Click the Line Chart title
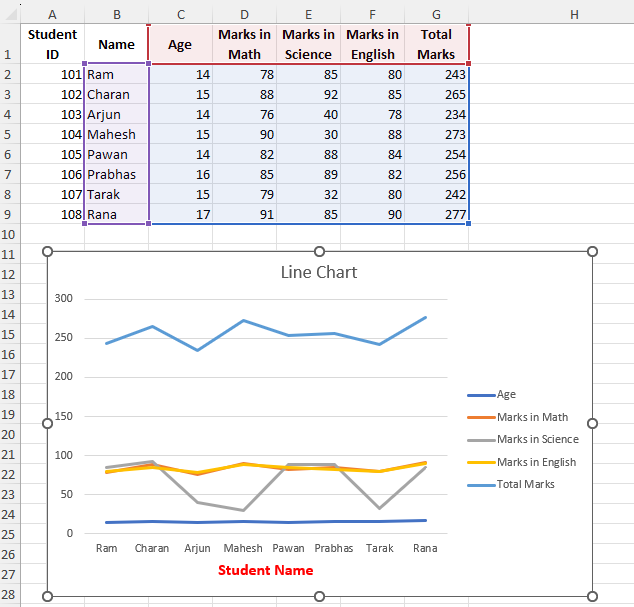 pyautogui.click(x=318, y=272)
